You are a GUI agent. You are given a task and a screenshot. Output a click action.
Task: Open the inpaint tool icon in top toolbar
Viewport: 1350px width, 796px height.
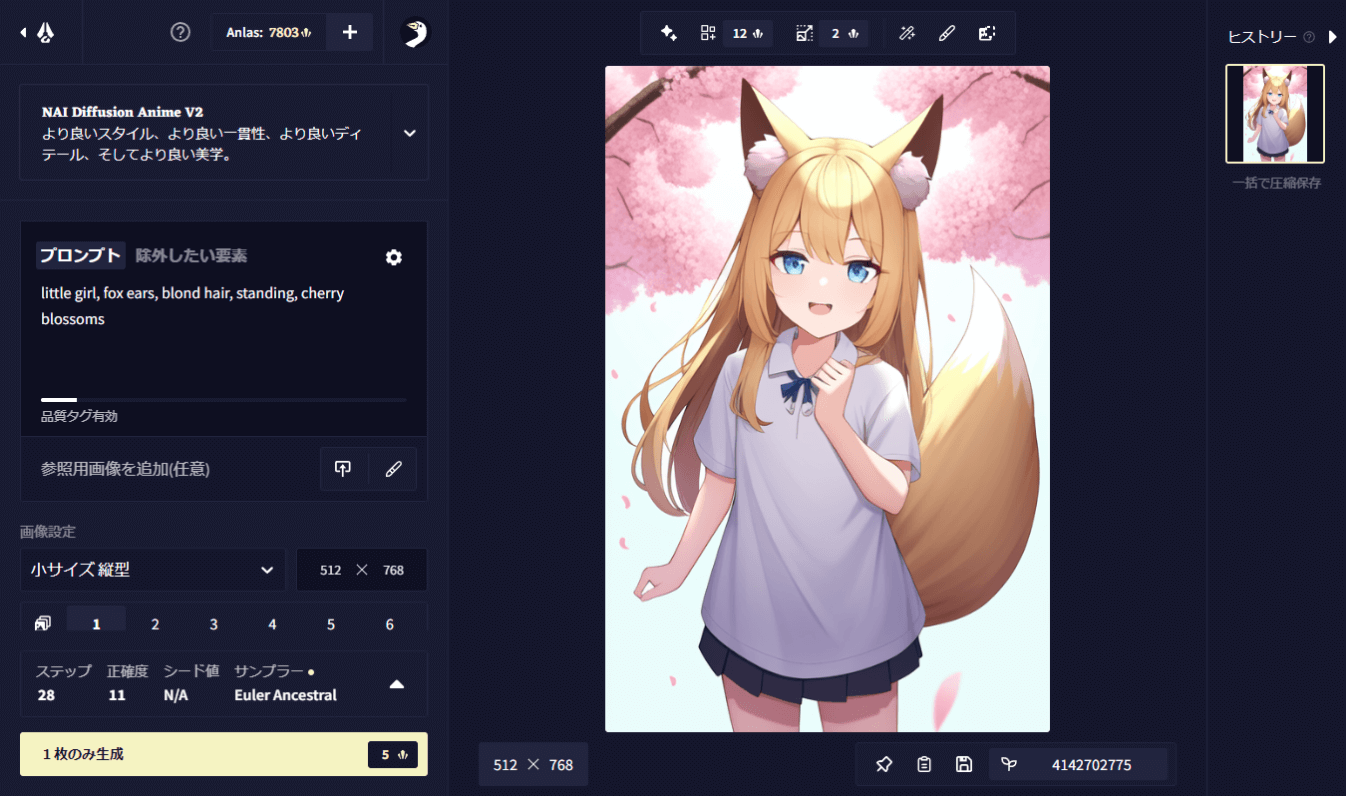click(x=947, y=33)
